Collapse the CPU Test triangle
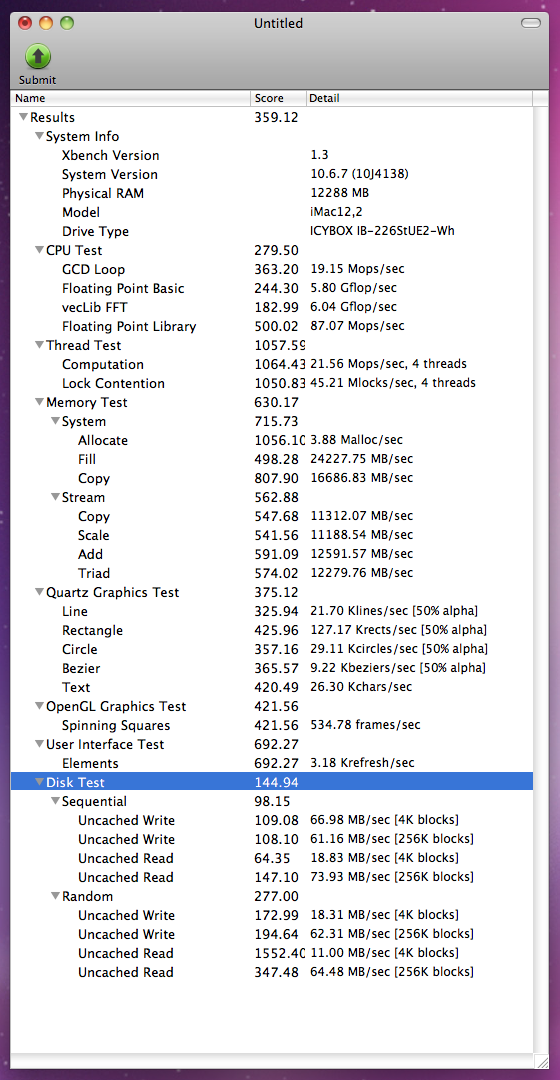 coord(39,250)
